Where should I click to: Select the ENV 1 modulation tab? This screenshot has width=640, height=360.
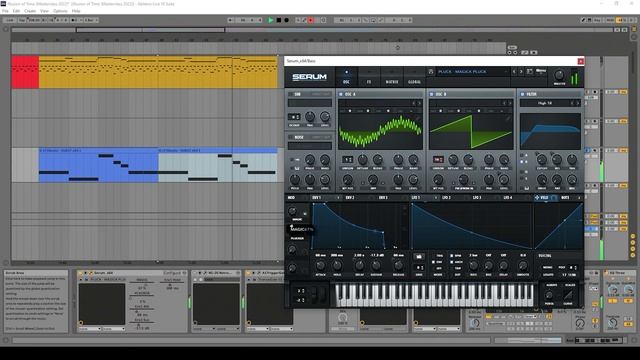point(317,198)
